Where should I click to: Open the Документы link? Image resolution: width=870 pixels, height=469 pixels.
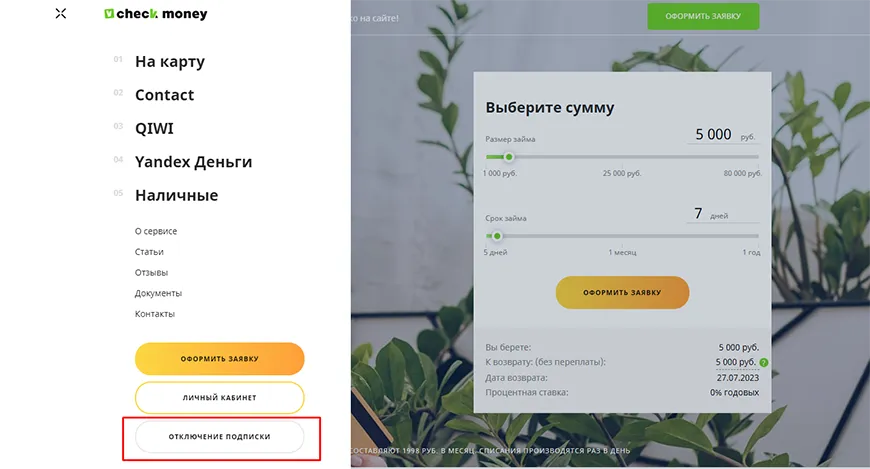point(158,293)
